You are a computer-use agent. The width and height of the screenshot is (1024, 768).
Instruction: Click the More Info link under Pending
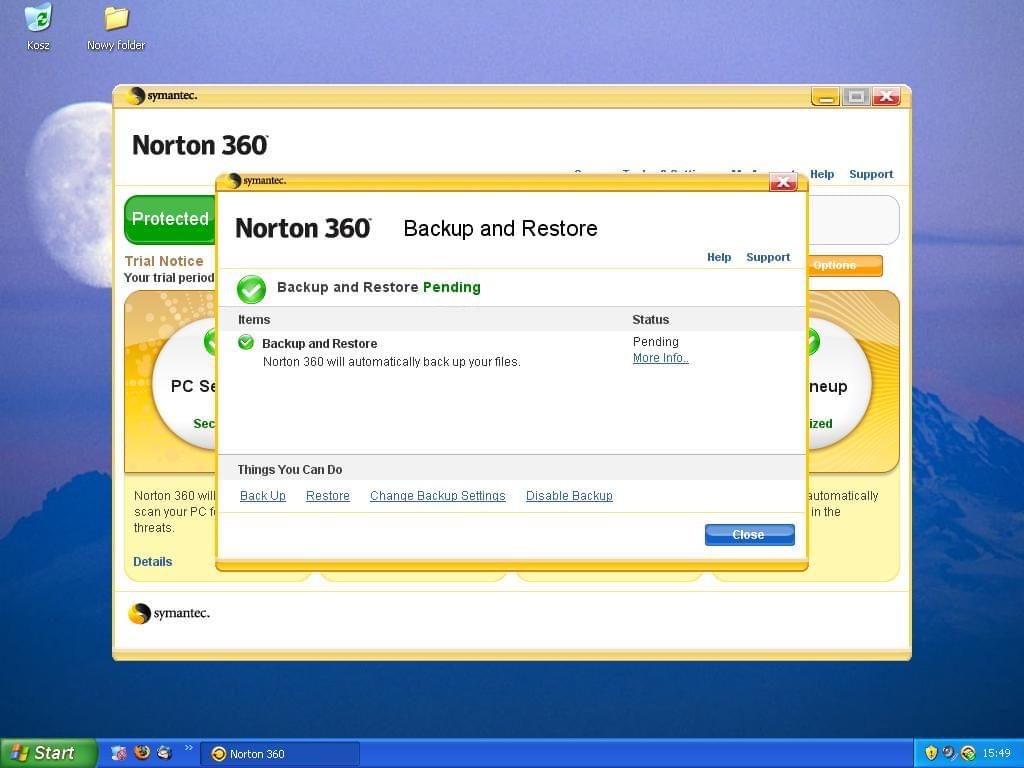[660, 358]
